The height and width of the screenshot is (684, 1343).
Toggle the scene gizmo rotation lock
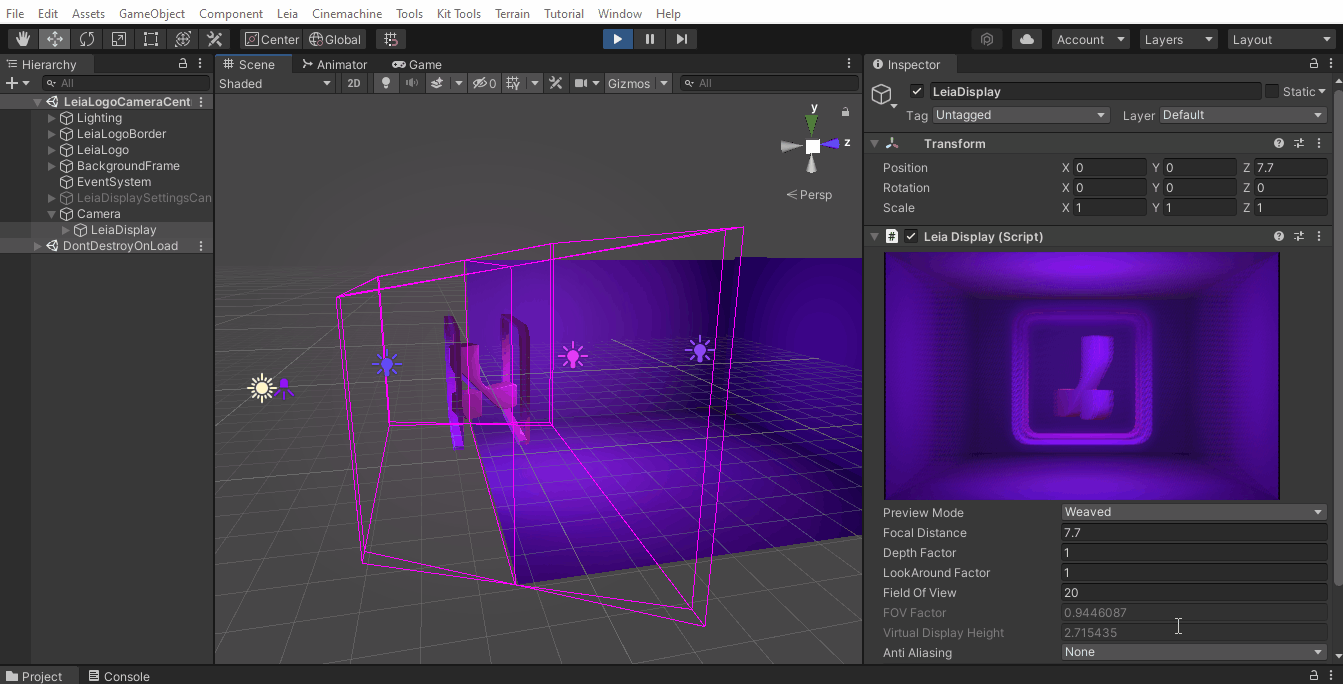click(845, 112)
